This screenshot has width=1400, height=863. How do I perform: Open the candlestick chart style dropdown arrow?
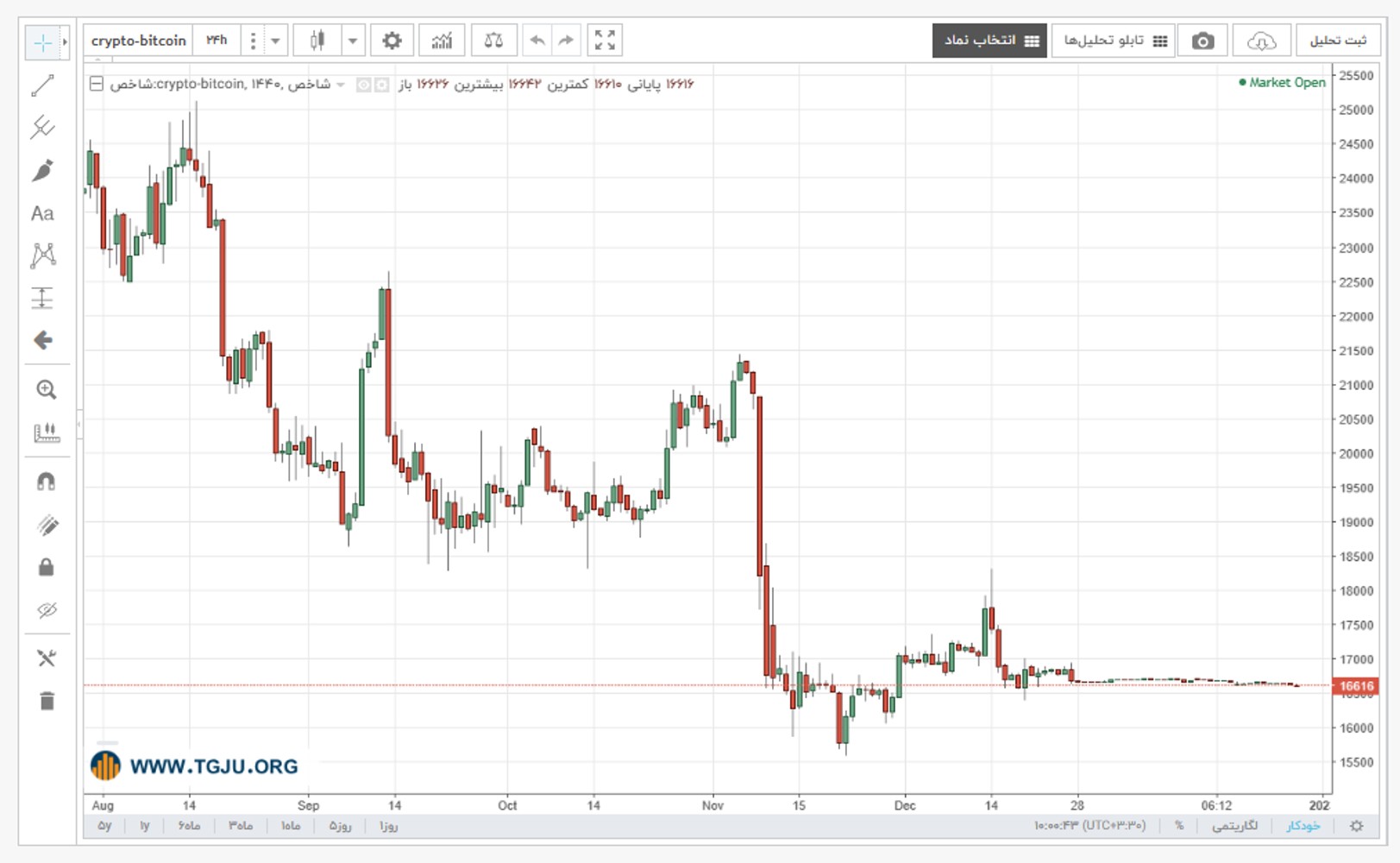pos(353,41)
